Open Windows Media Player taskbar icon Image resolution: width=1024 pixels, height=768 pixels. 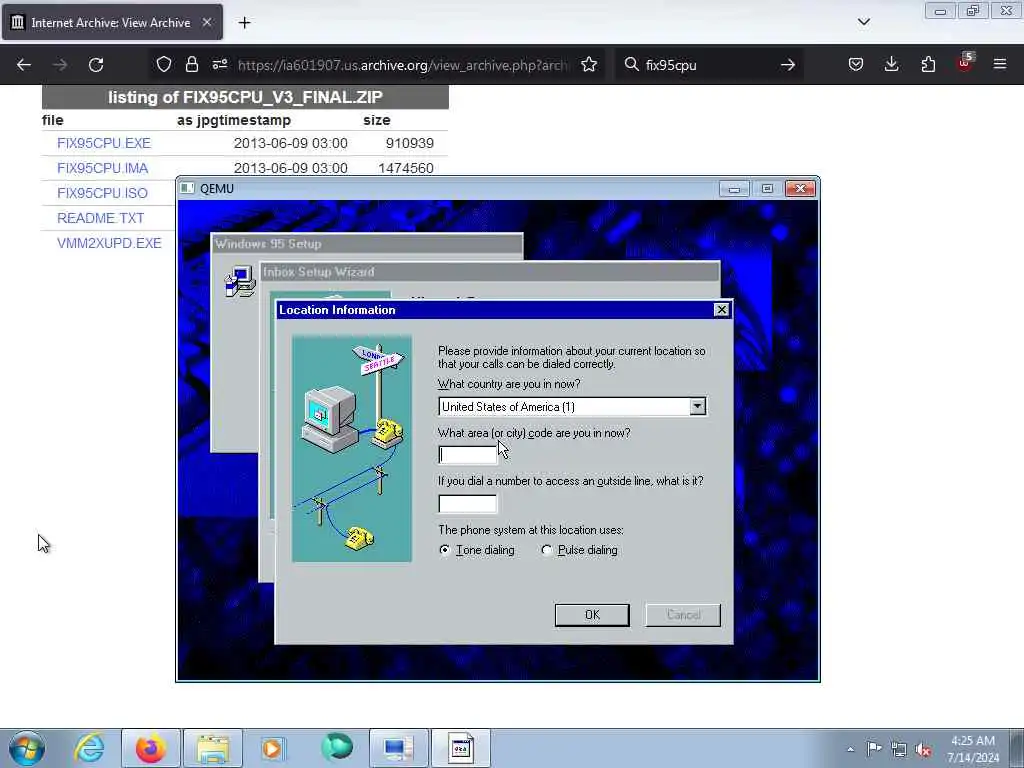pos(273,748)
